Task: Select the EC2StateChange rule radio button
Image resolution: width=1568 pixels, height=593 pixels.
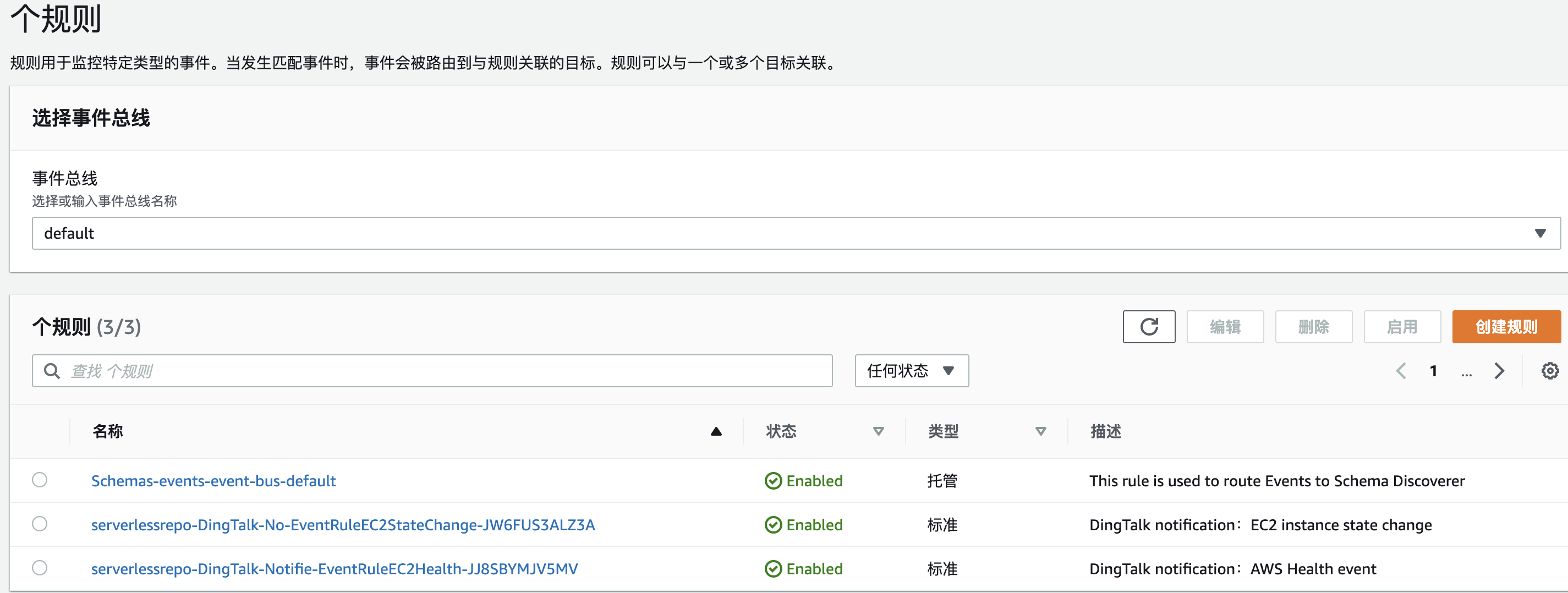Action: click(40, 524)
